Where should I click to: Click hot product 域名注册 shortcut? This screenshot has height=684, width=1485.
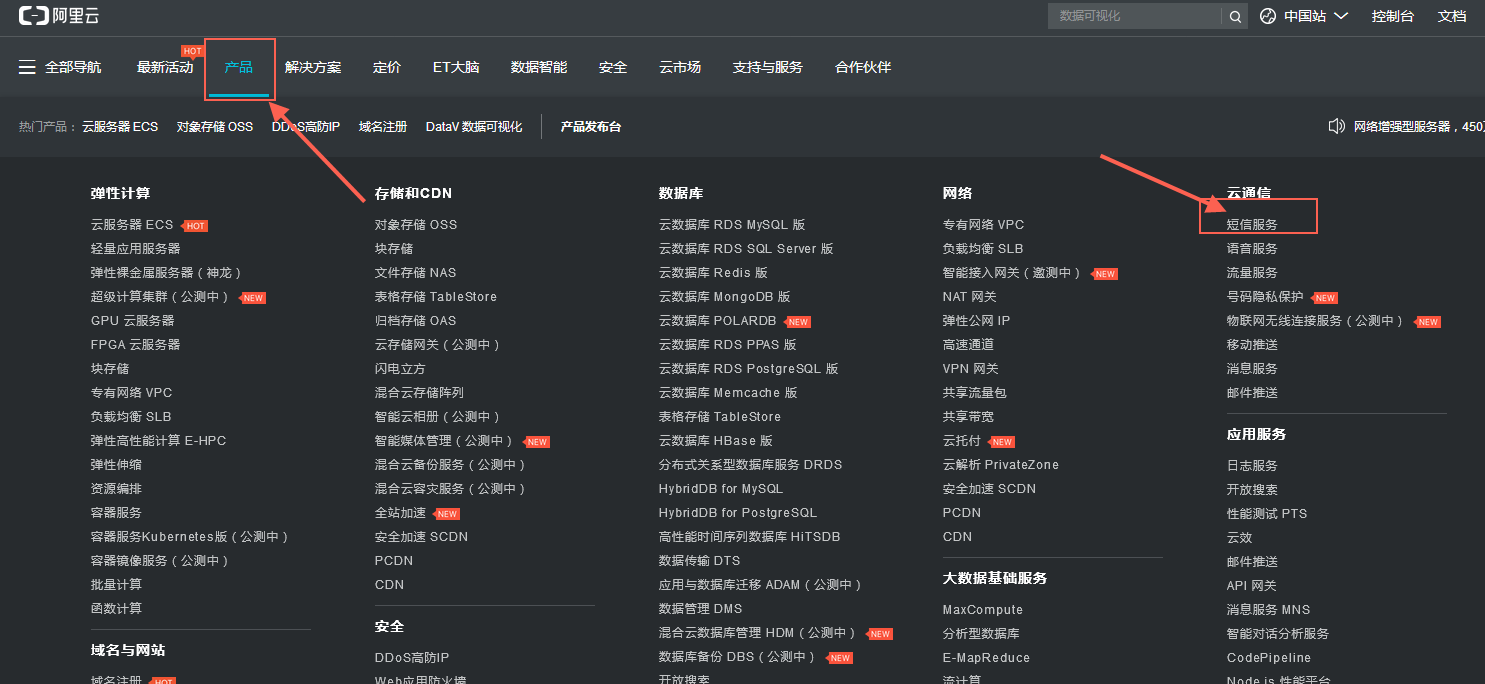tap(383, 127)
